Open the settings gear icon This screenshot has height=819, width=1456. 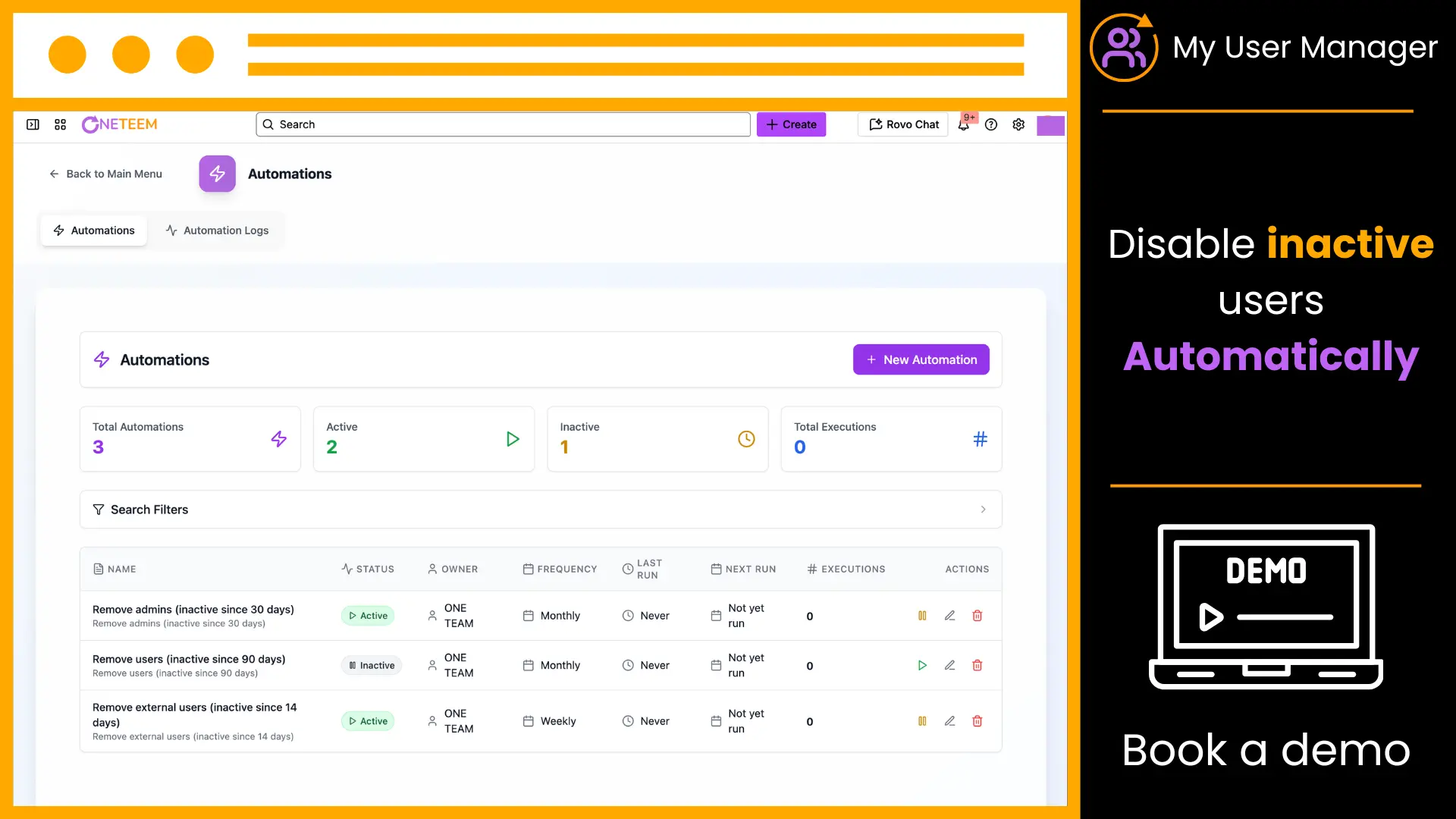pyautogui.click(x=1018, y=124)
